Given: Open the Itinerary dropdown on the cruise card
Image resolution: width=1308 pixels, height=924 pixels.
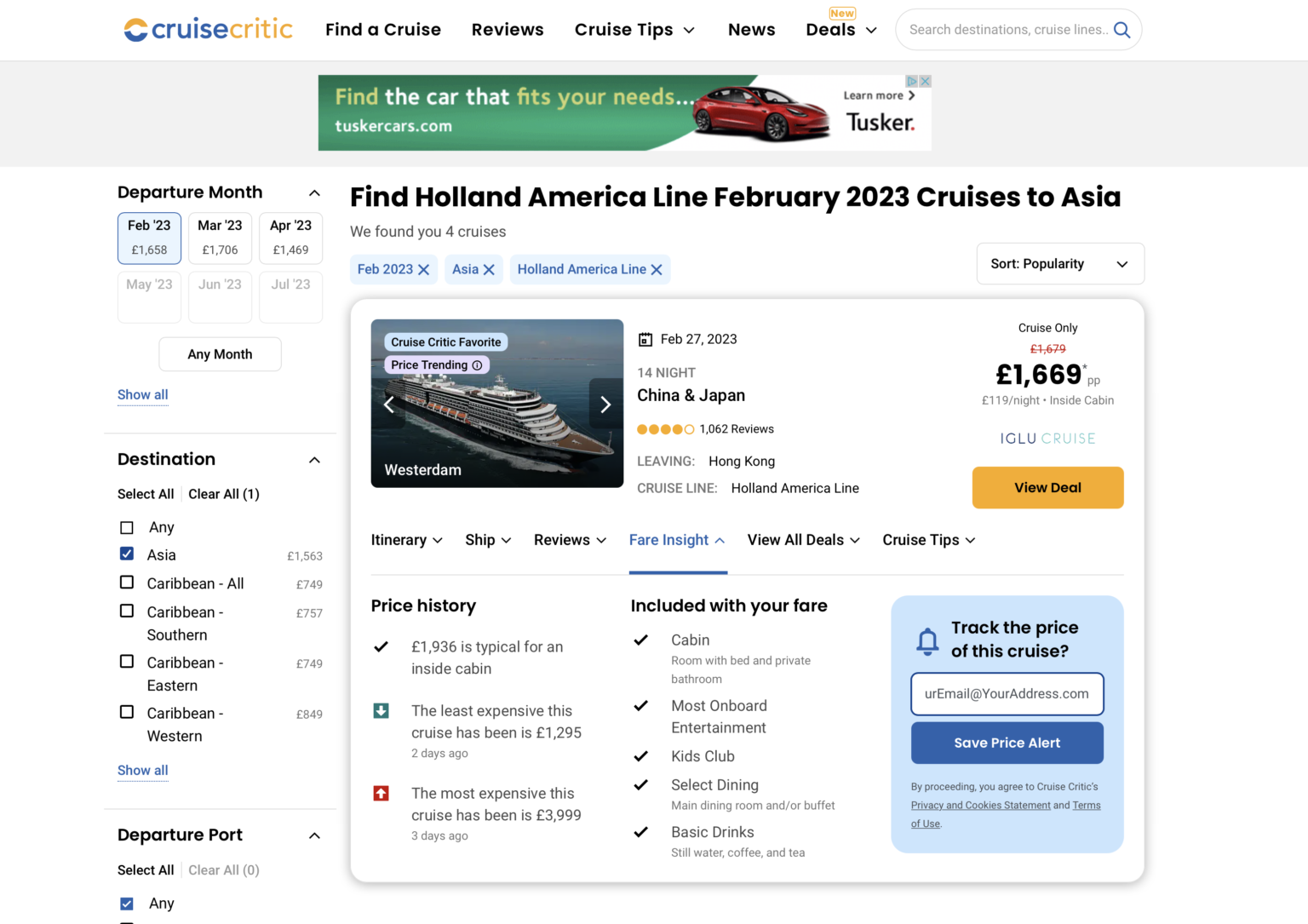Looking at the screenshot, I should coord(406,540).
